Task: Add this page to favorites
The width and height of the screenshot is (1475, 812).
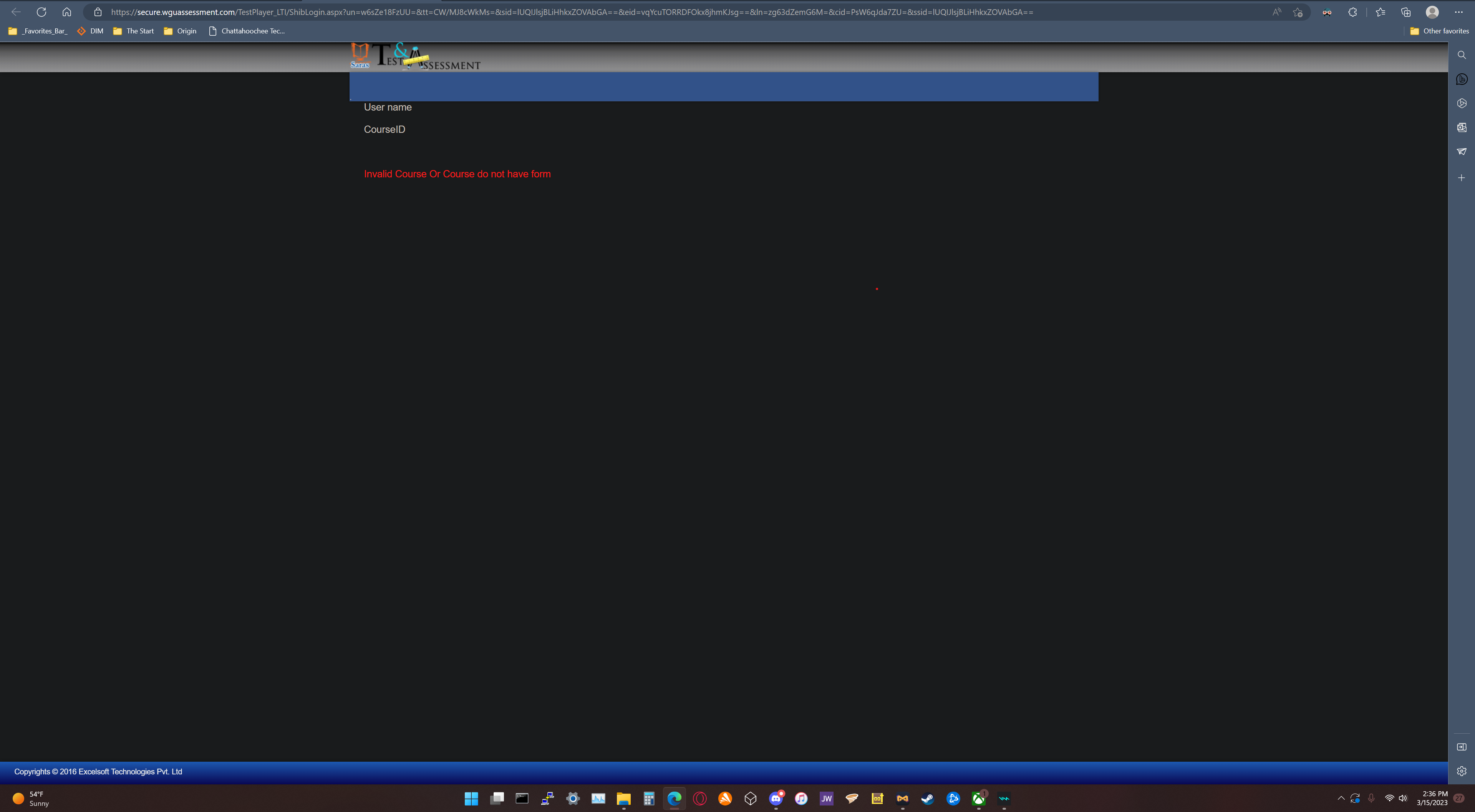Action: (x=1298, y=12)
